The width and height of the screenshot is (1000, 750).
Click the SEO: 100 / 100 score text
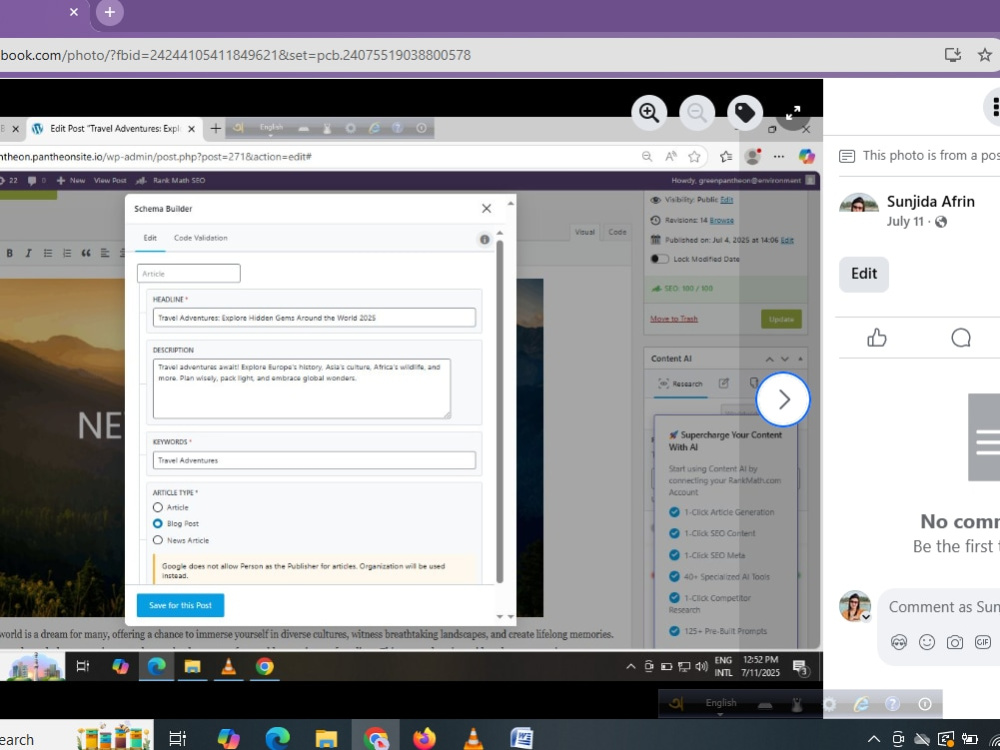click(x=688, y=288)
